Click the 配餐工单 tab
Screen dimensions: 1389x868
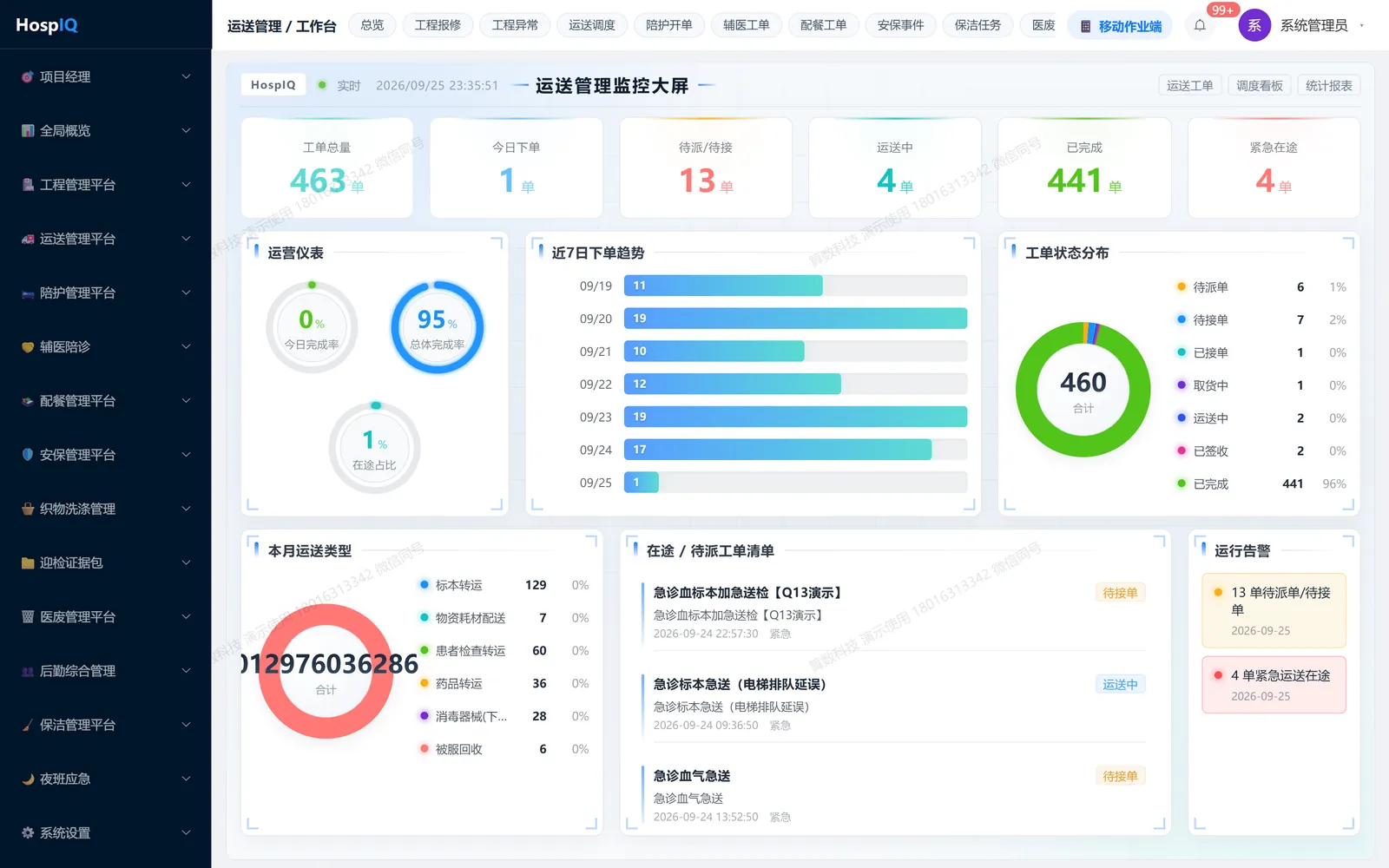(824, 25)
